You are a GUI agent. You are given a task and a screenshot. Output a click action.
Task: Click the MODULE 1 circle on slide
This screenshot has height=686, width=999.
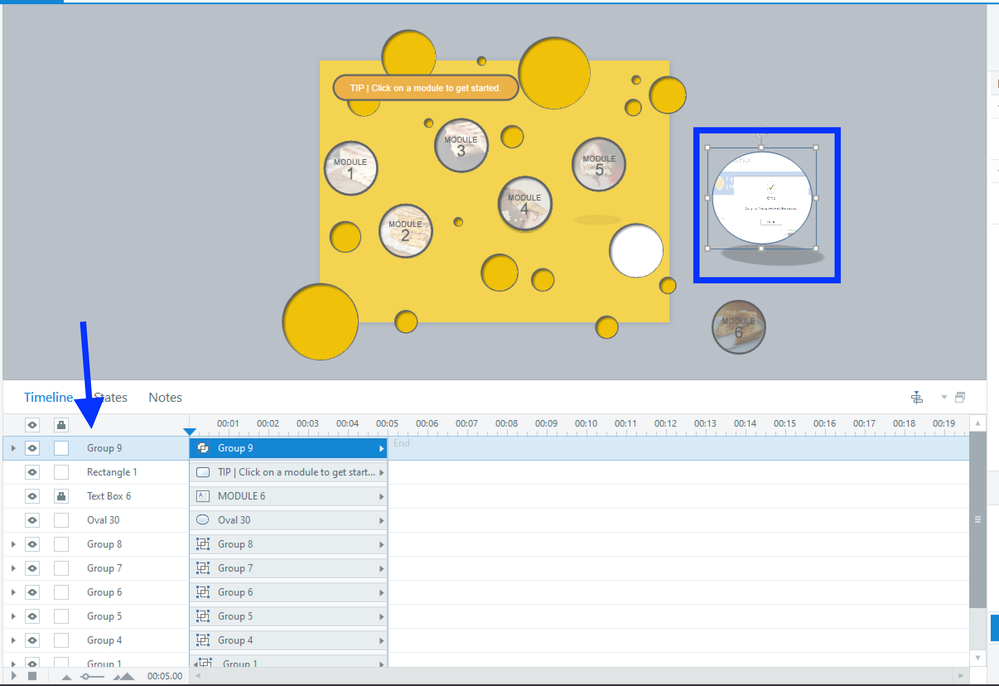[x=350, y=168]
